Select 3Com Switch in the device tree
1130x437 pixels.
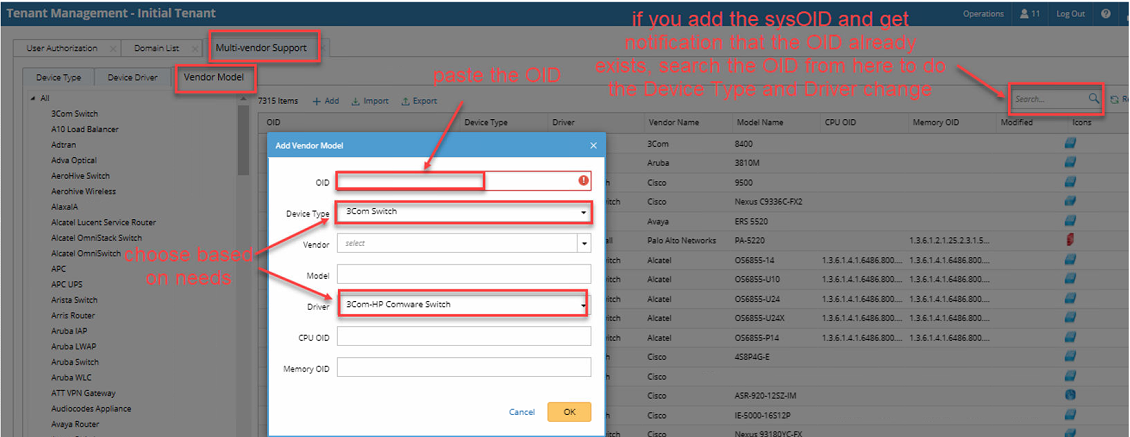pyautogui.click(x=75, y=114)
